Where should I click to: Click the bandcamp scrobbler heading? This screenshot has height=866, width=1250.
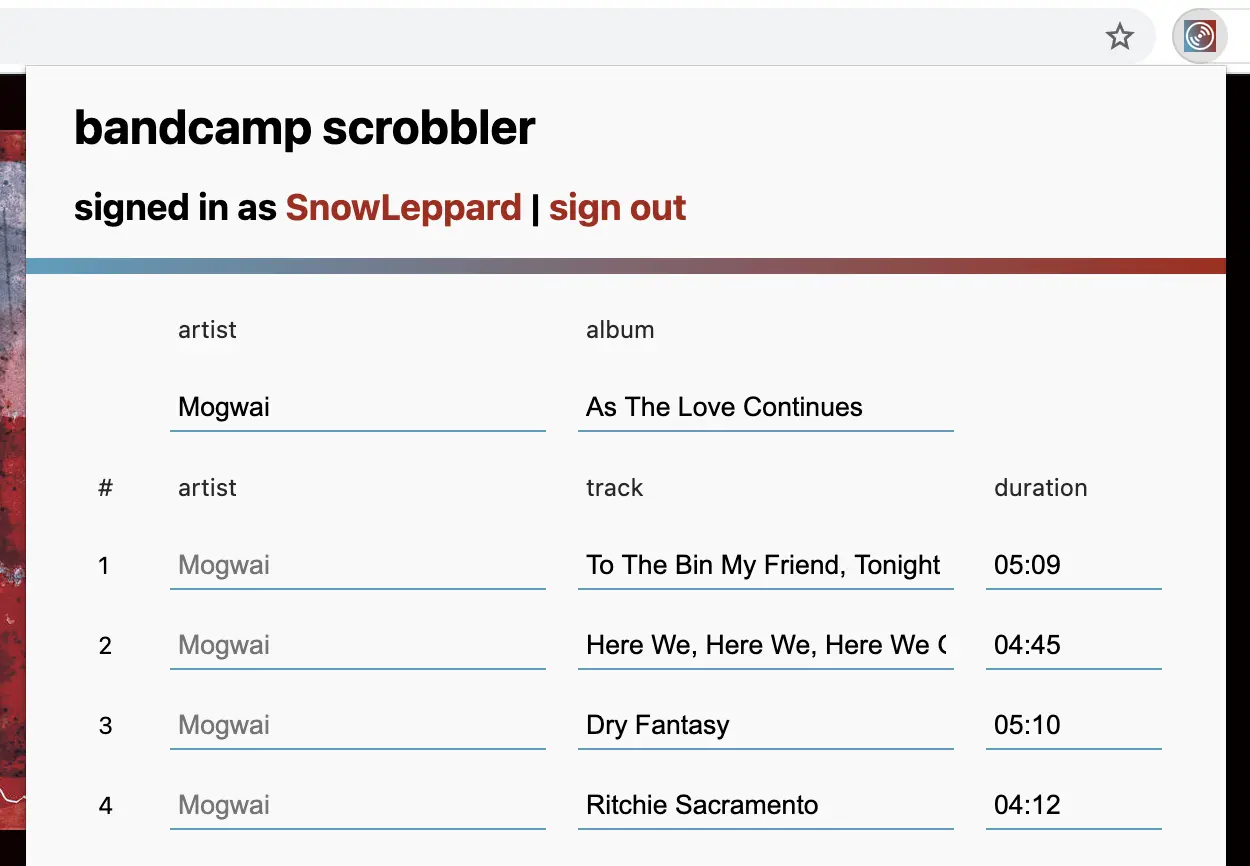[x=304, y=129]
